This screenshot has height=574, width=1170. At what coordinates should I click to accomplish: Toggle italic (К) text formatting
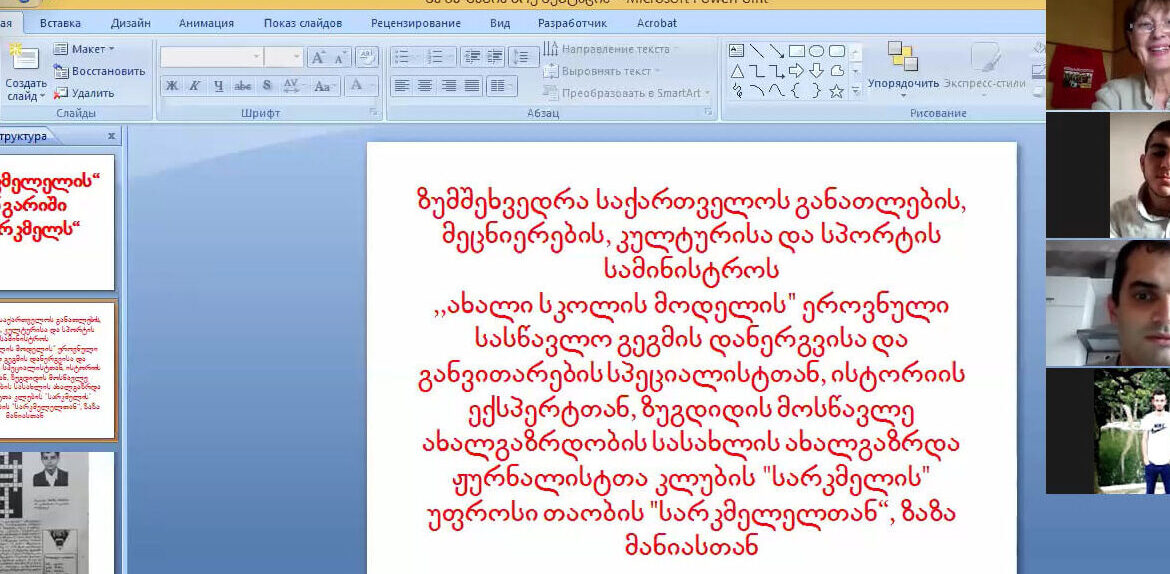tap(194, 86)
